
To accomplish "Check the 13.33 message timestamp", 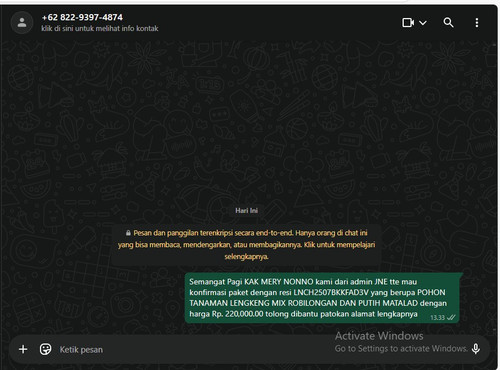I will click(437, 318).
